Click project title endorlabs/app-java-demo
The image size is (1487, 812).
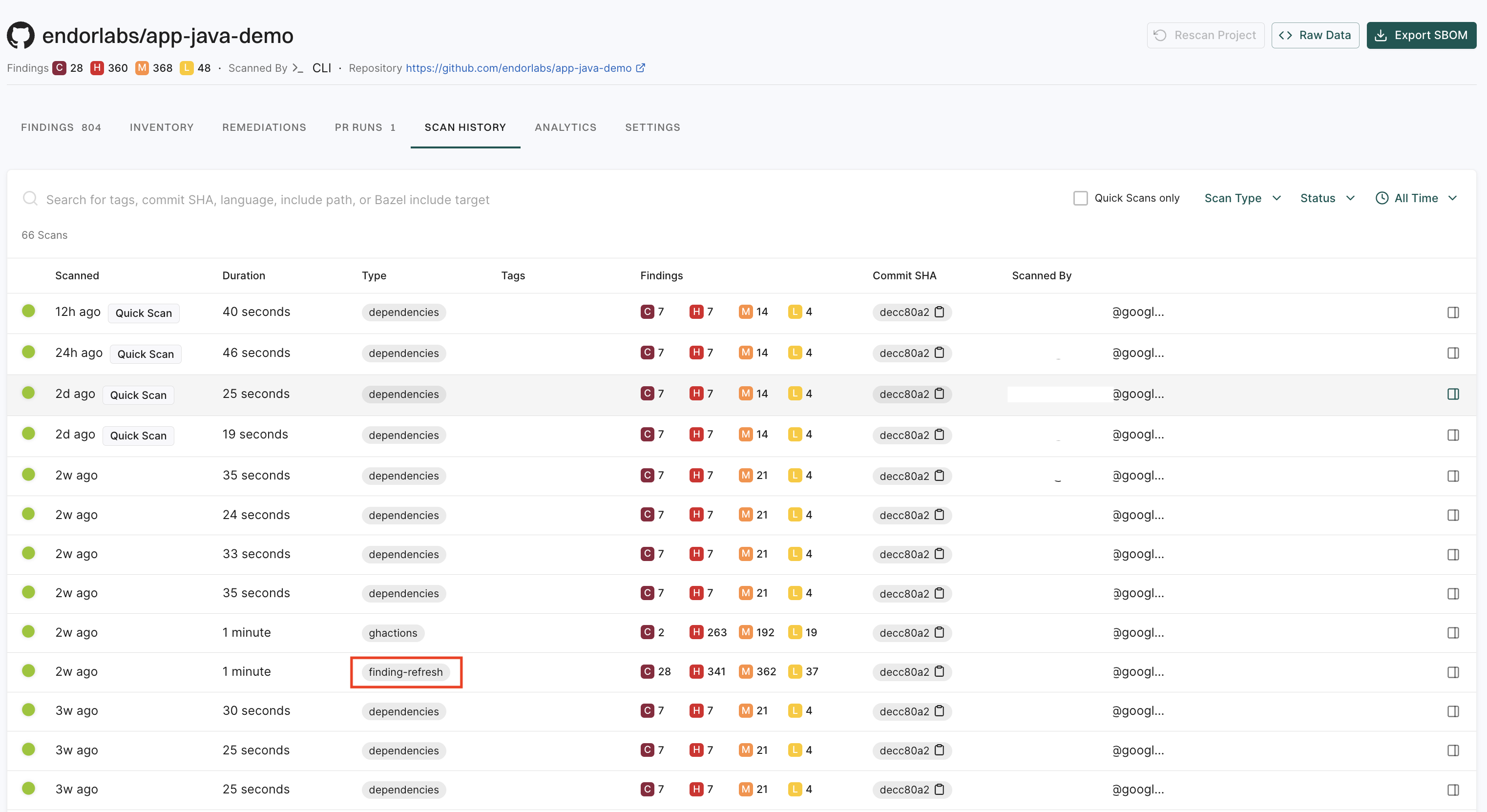tap(168, 36)
